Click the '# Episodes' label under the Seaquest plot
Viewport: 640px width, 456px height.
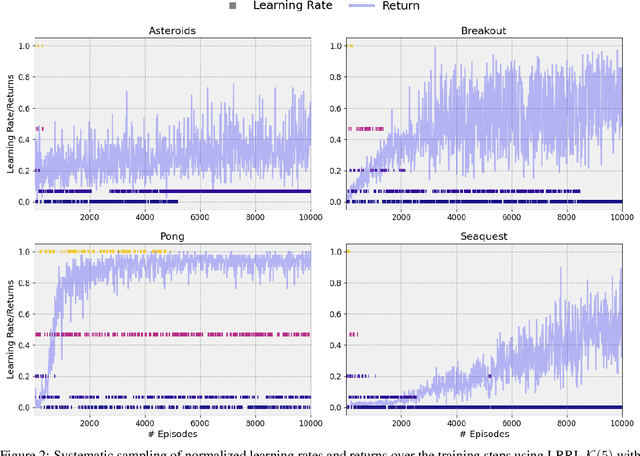484,435
